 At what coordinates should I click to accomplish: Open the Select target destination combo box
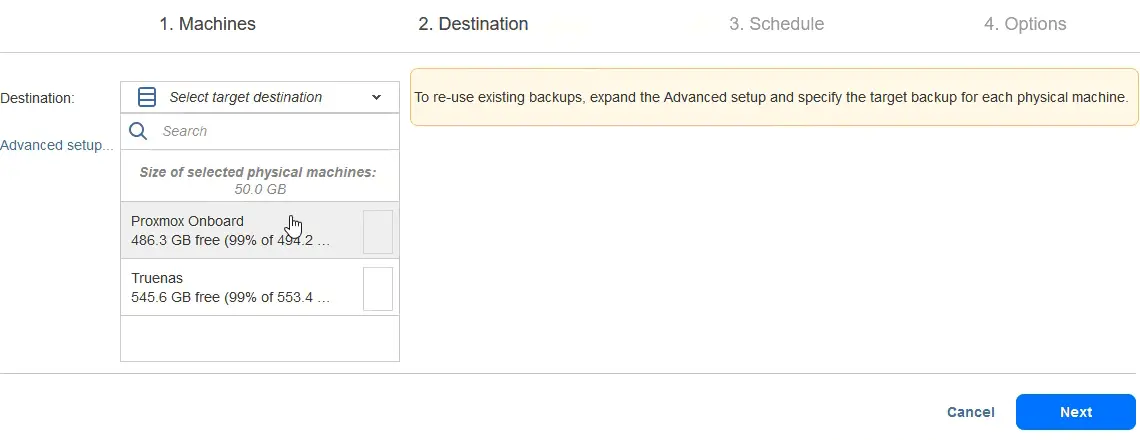point(259,97)
